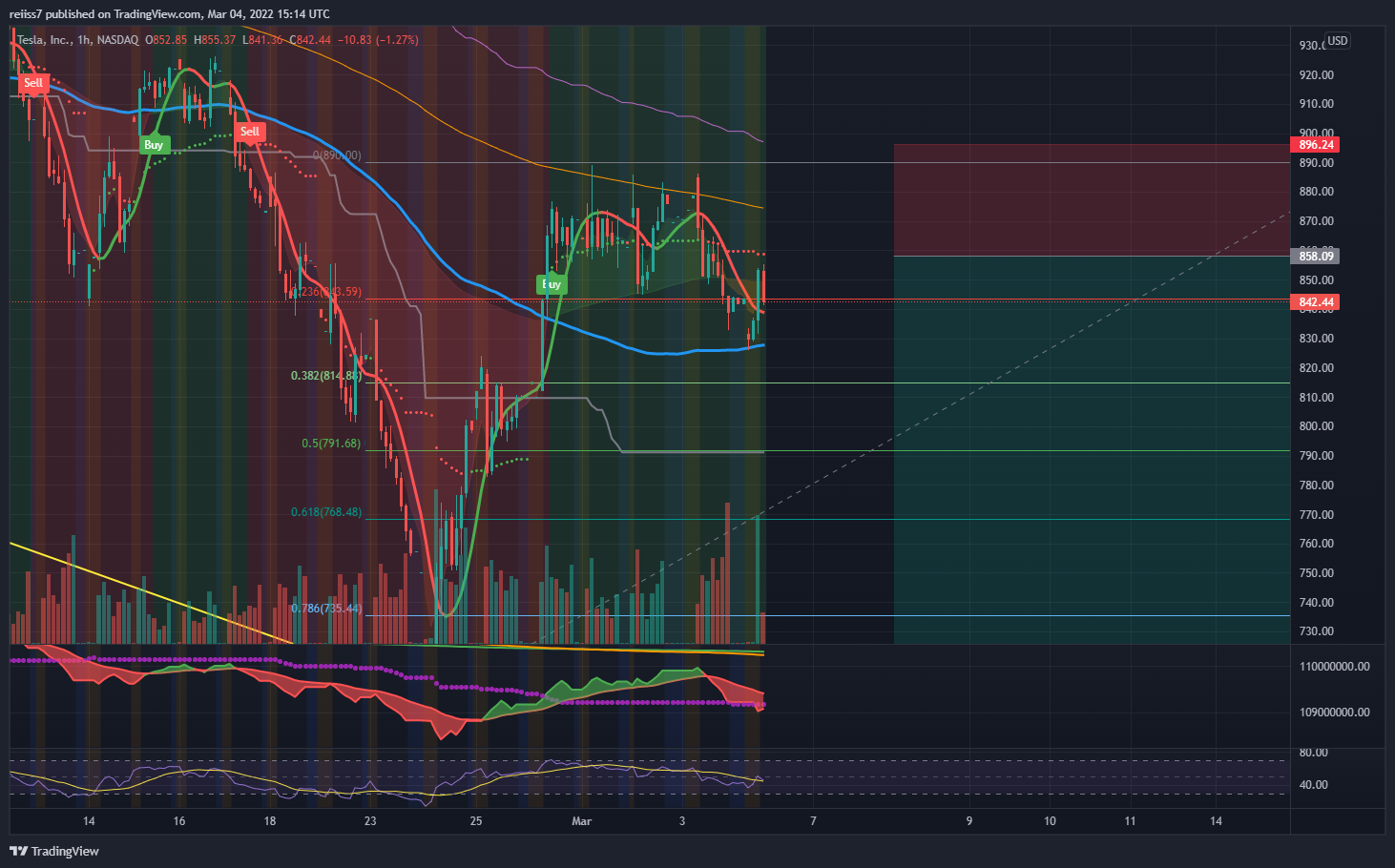Click the gray 858.09 price tag

tap(1316, 256)
